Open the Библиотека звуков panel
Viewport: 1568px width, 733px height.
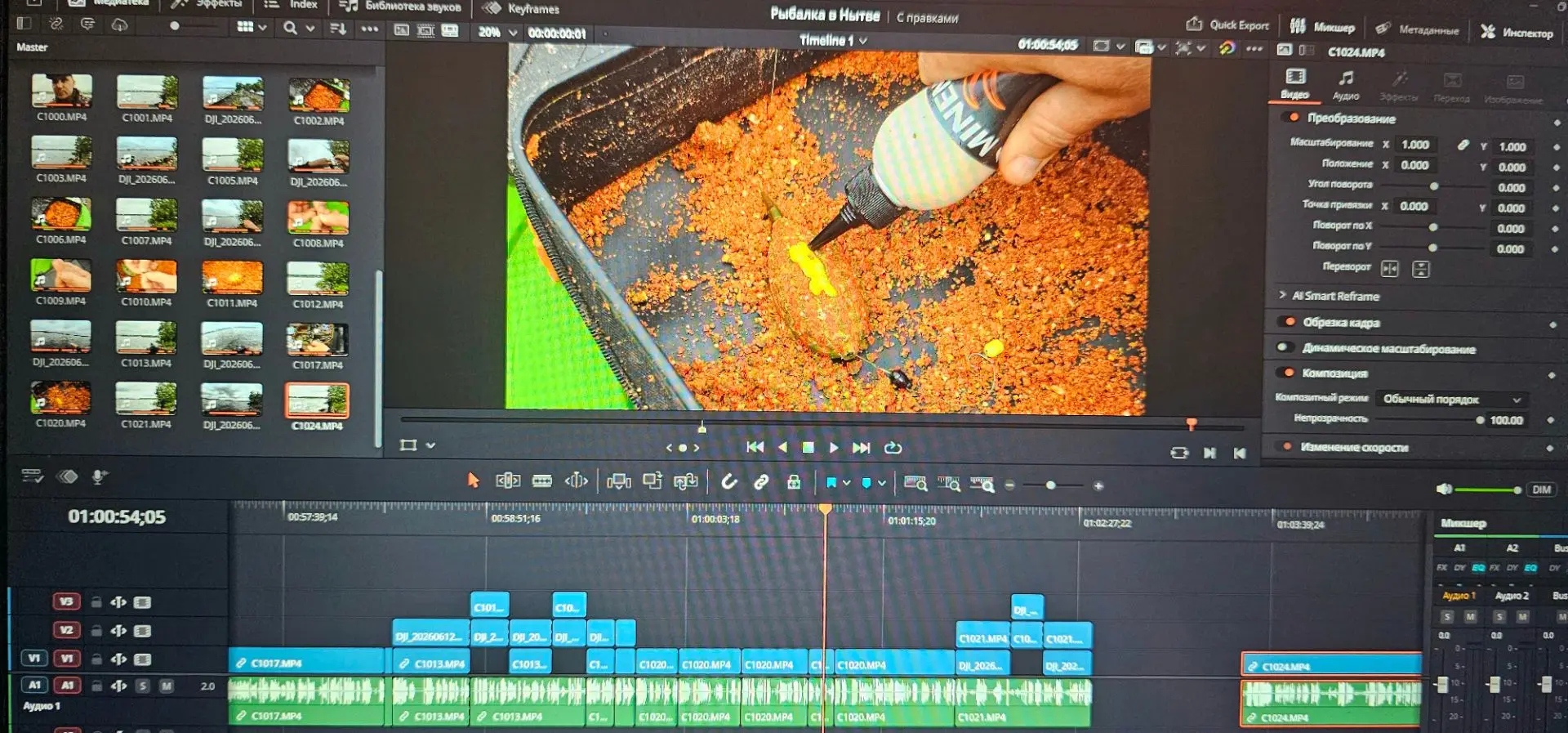[401, 7]
